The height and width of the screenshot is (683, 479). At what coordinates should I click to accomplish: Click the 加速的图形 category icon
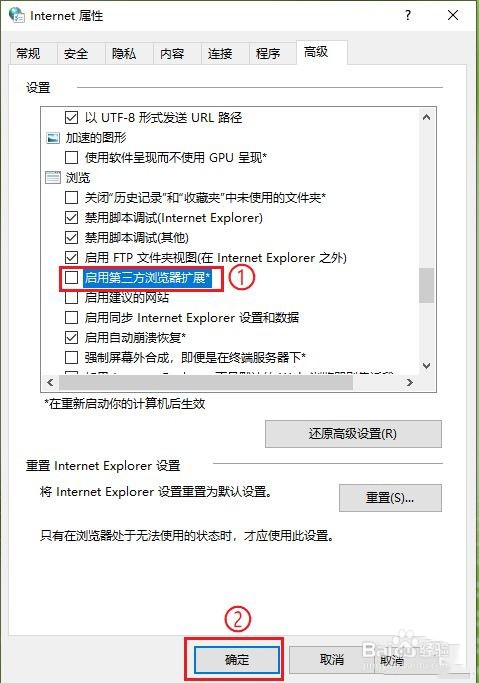pyautogui.click(x=53, y=138)
